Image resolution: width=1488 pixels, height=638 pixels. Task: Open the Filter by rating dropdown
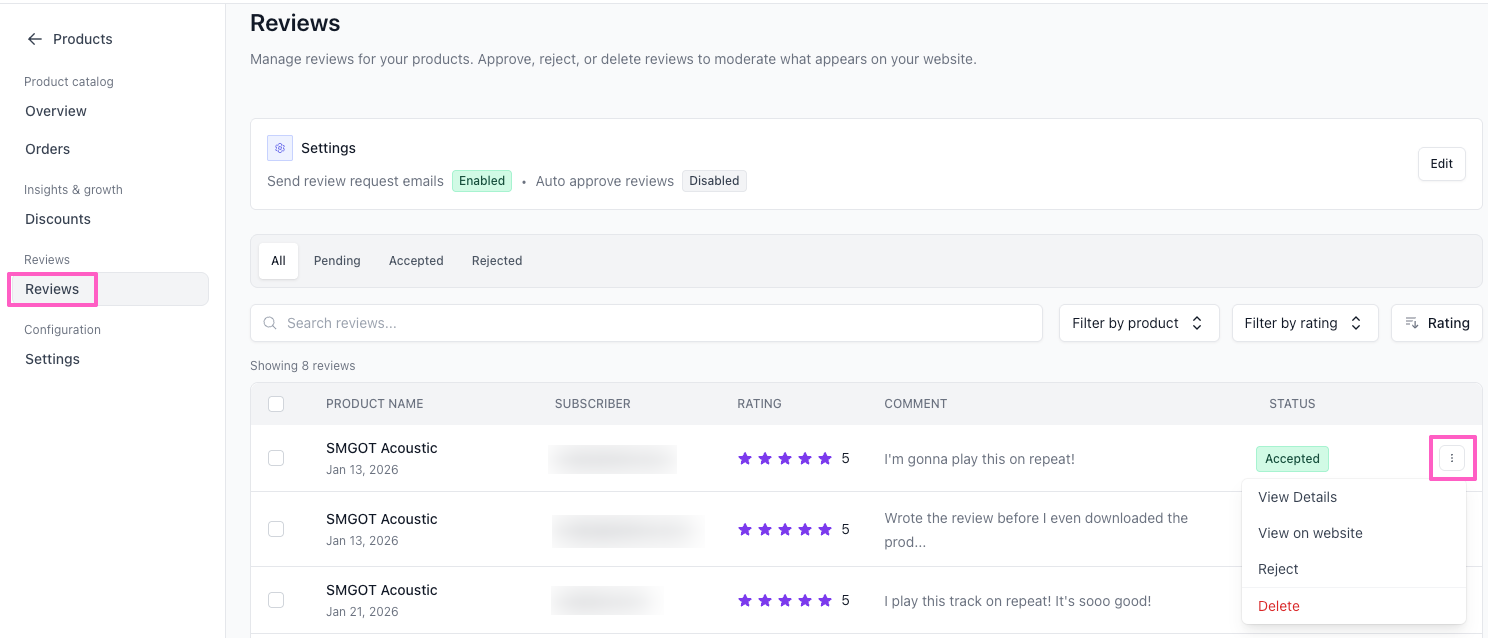pyautogui.click(x=1304, y=323)
